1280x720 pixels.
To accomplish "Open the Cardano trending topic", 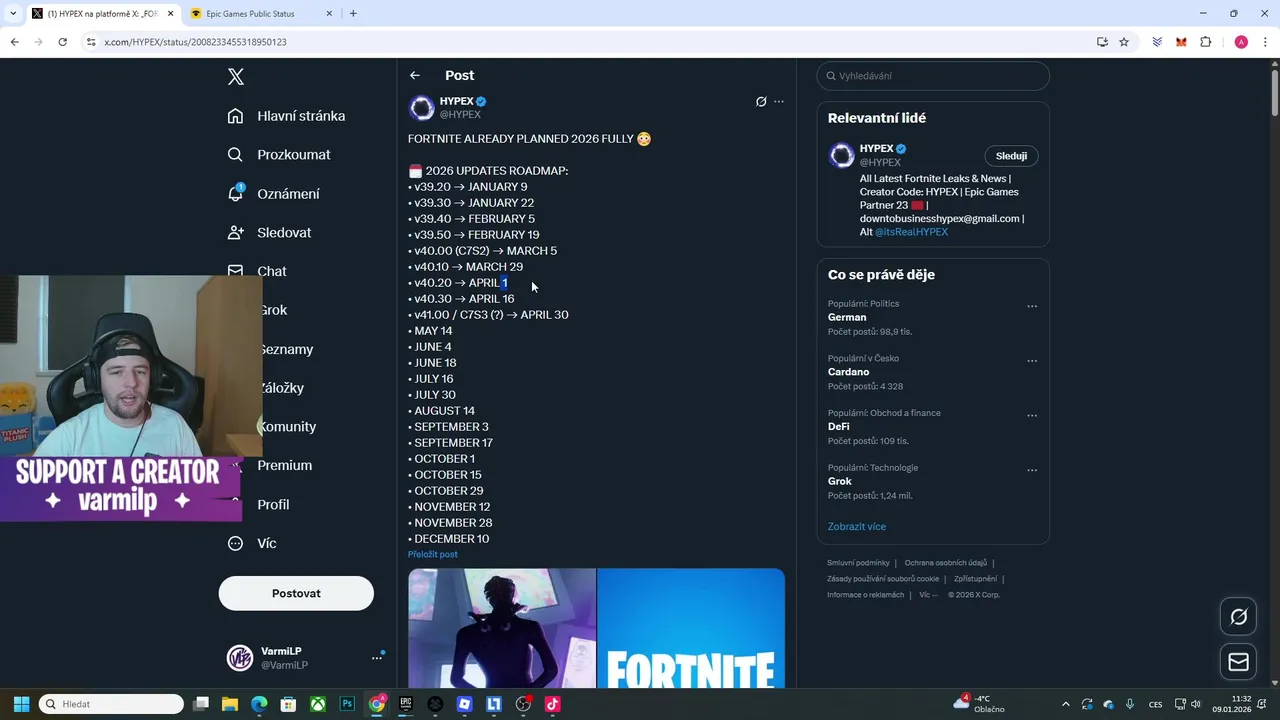I will tap(848, 372).
